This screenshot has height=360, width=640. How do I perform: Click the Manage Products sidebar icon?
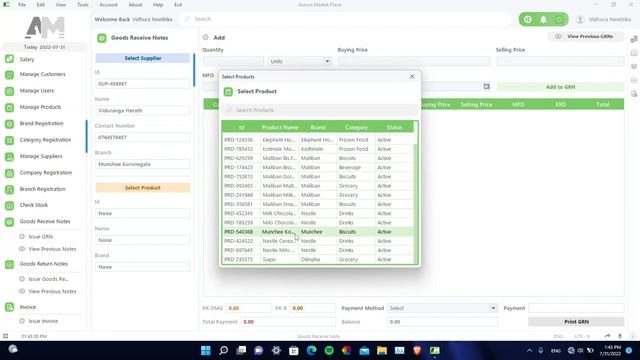[x=9, y=107]
